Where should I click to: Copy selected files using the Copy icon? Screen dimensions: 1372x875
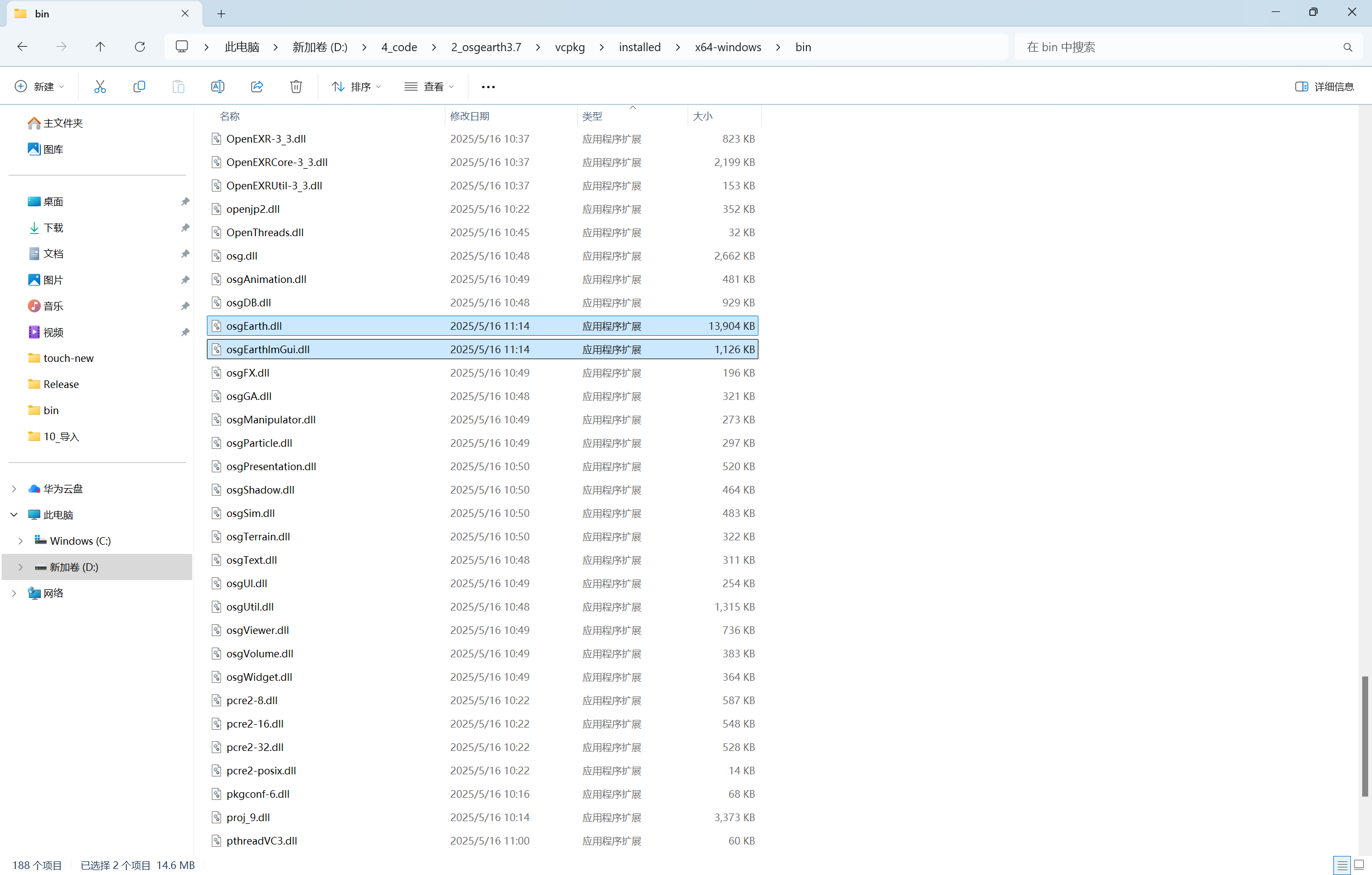[139, 86]
